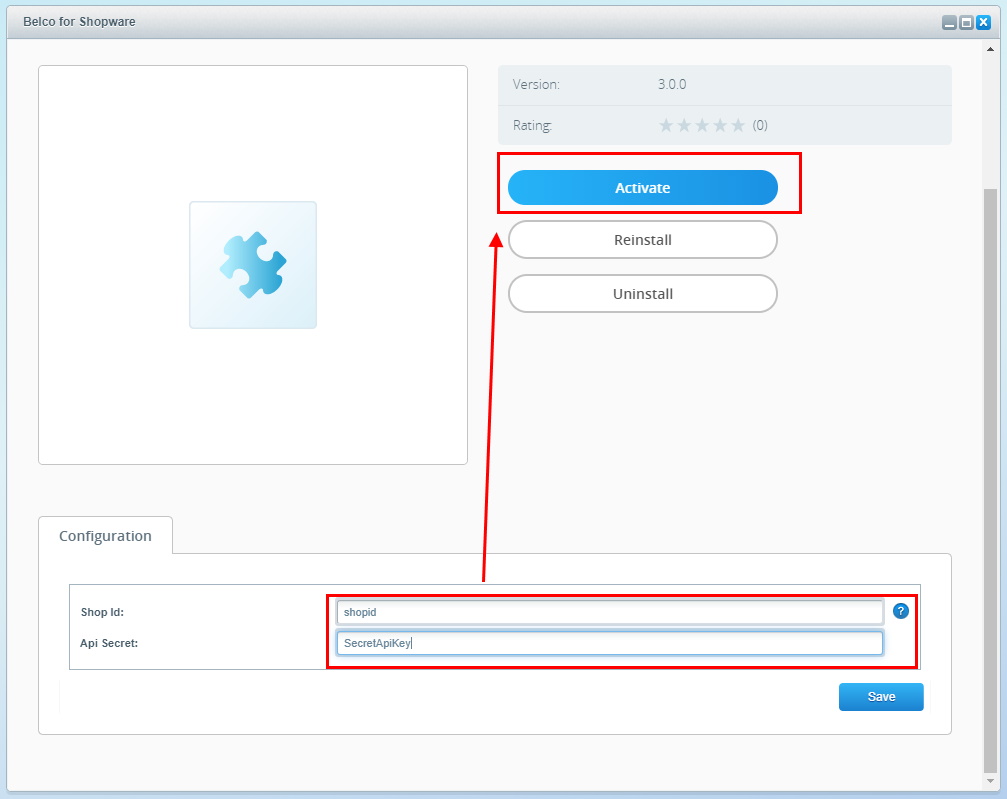Select the "Api Secret:" label
1007x799 pixels.
click(109, 643)
